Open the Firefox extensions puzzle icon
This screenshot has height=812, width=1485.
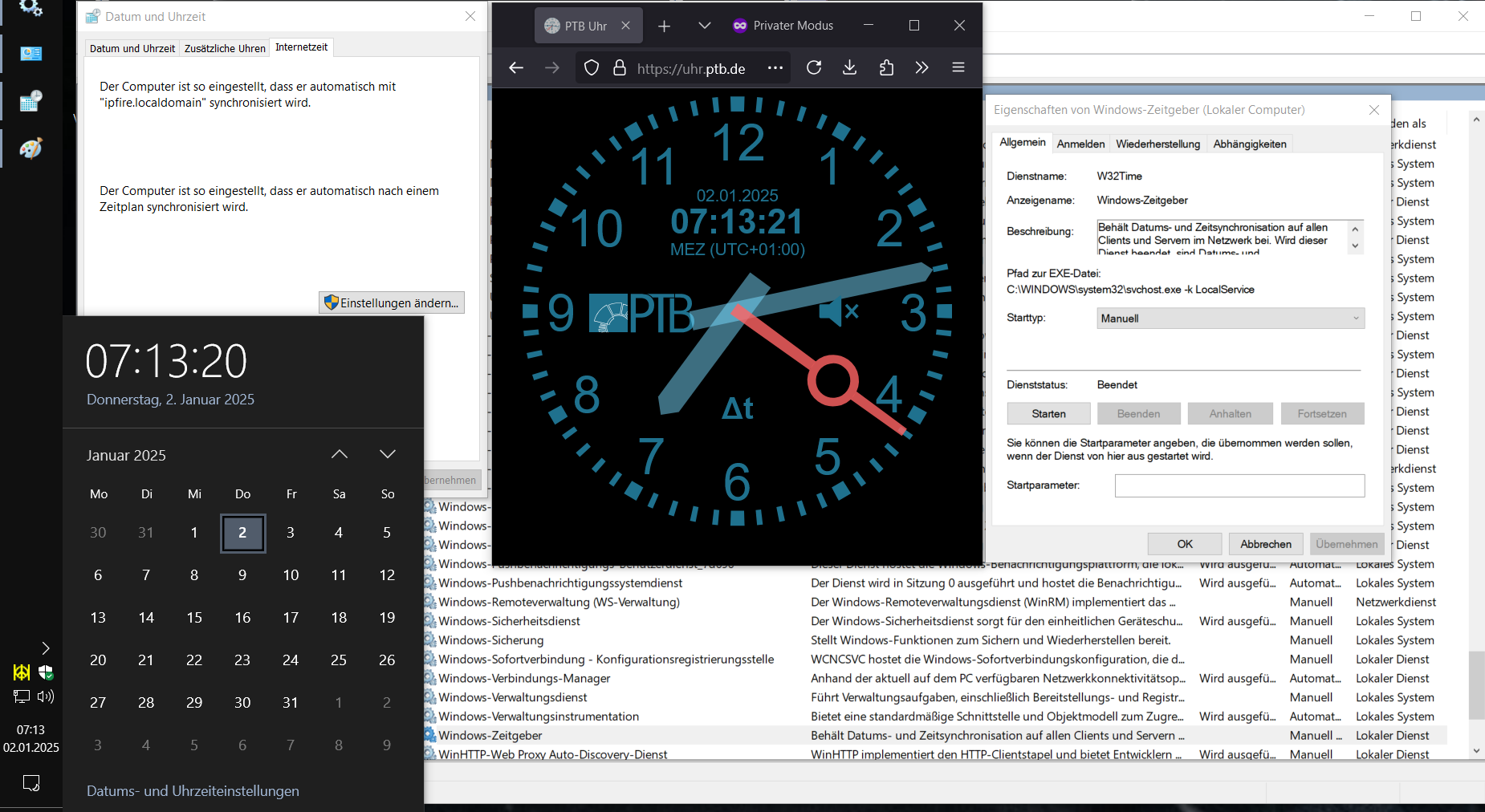click(x=886, y=68)
